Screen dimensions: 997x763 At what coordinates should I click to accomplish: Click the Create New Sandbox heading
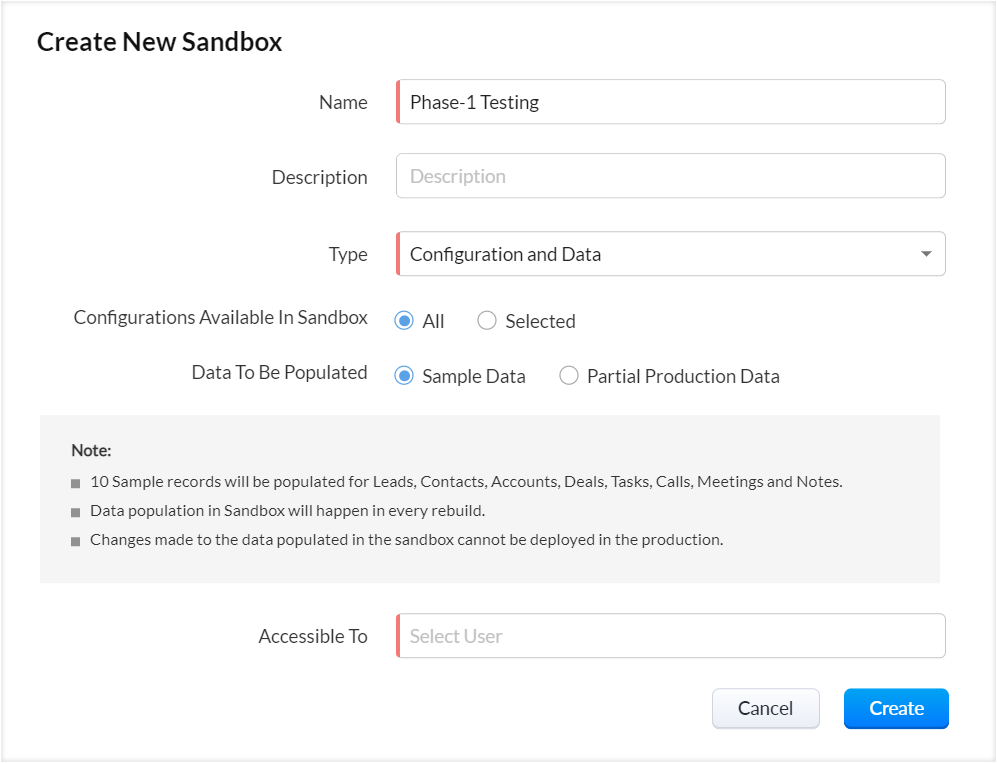160,41
